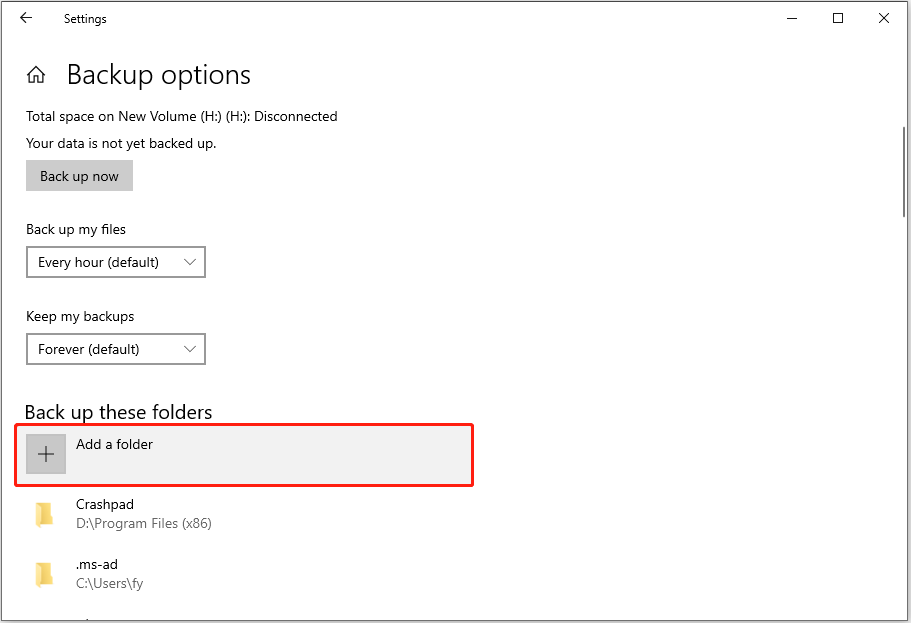This screenshot has width=911, height=623.
Task: Open the Back up my files dropdown
Action: coord(115,261)
